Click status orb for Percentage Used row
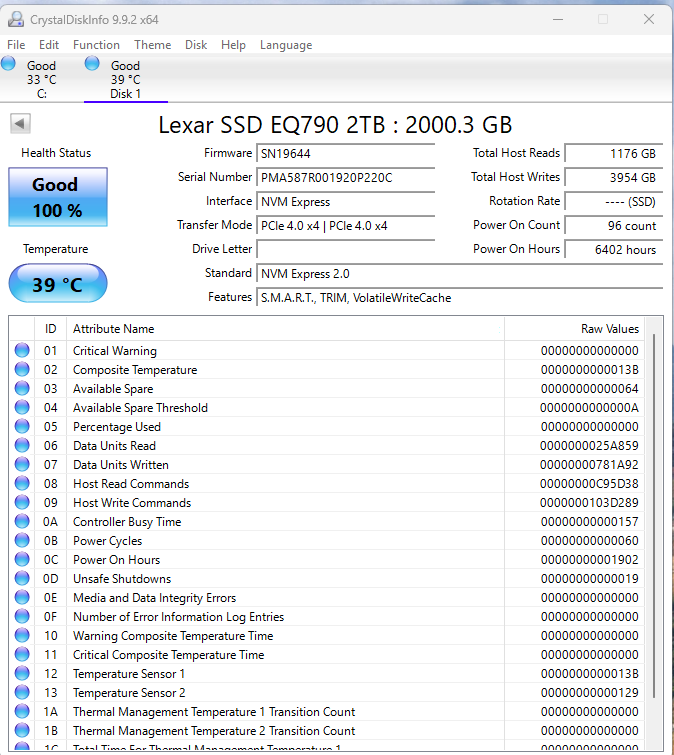The height and width of the screenshot is (755, 674). (x=22, y=426)
